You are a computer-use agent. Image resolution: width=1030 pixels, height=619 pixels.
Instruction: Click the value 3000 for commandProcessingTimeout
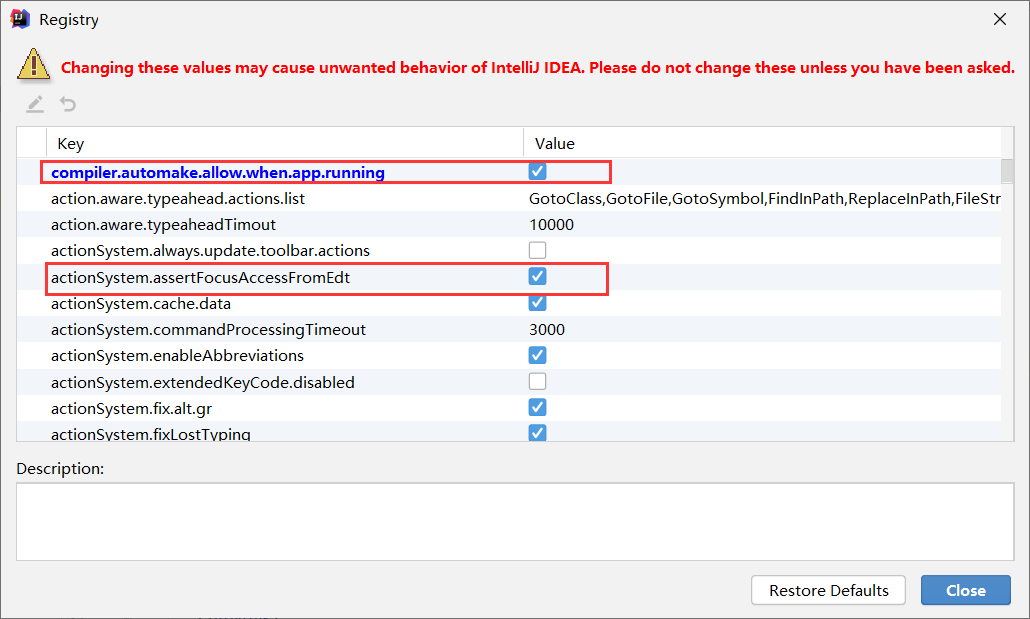(547, 330)
